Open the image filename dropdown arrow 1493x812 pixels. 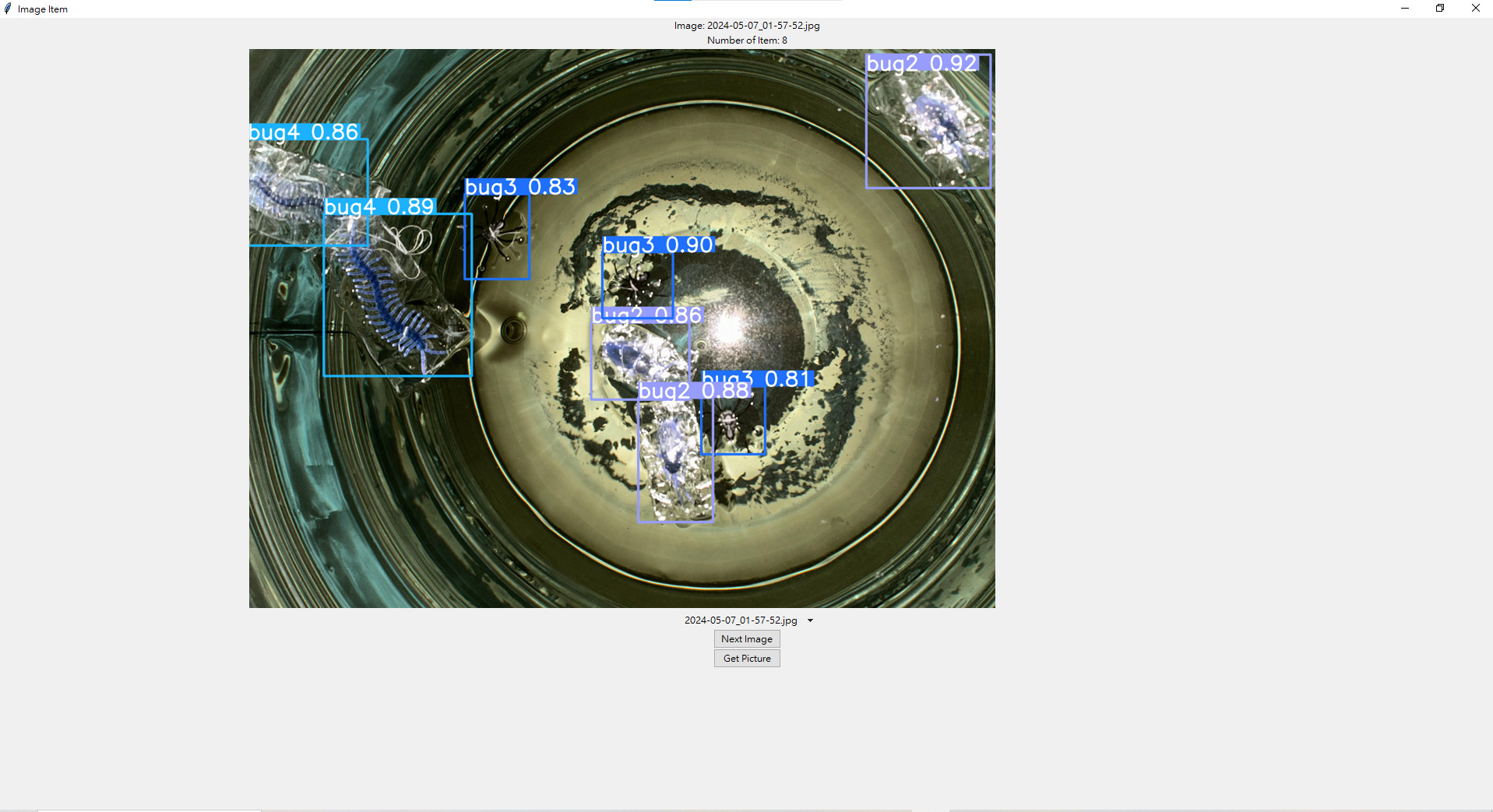click(810, 620)
